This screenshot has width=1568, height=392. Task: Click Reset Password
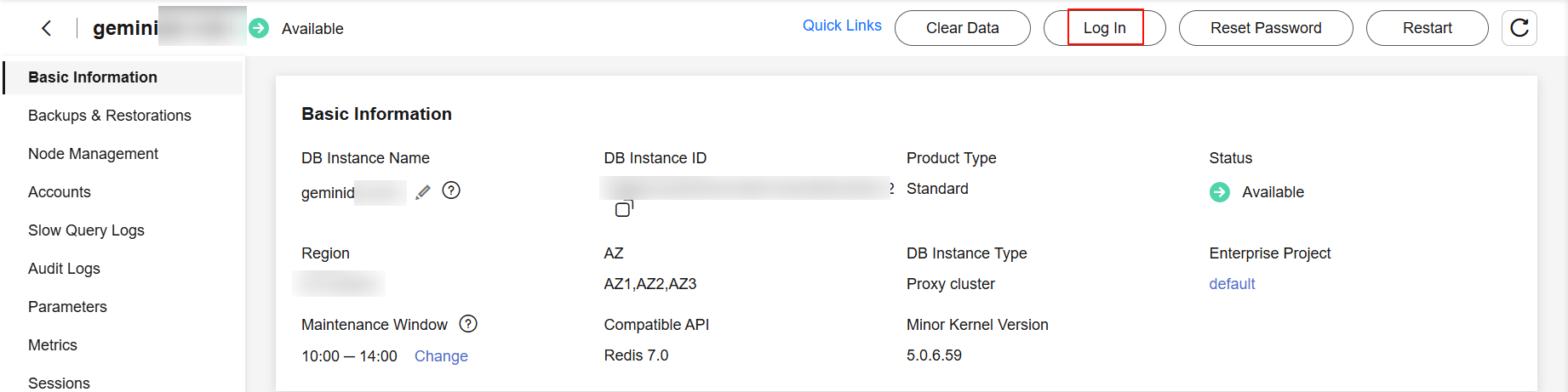tap(1265, 28)
